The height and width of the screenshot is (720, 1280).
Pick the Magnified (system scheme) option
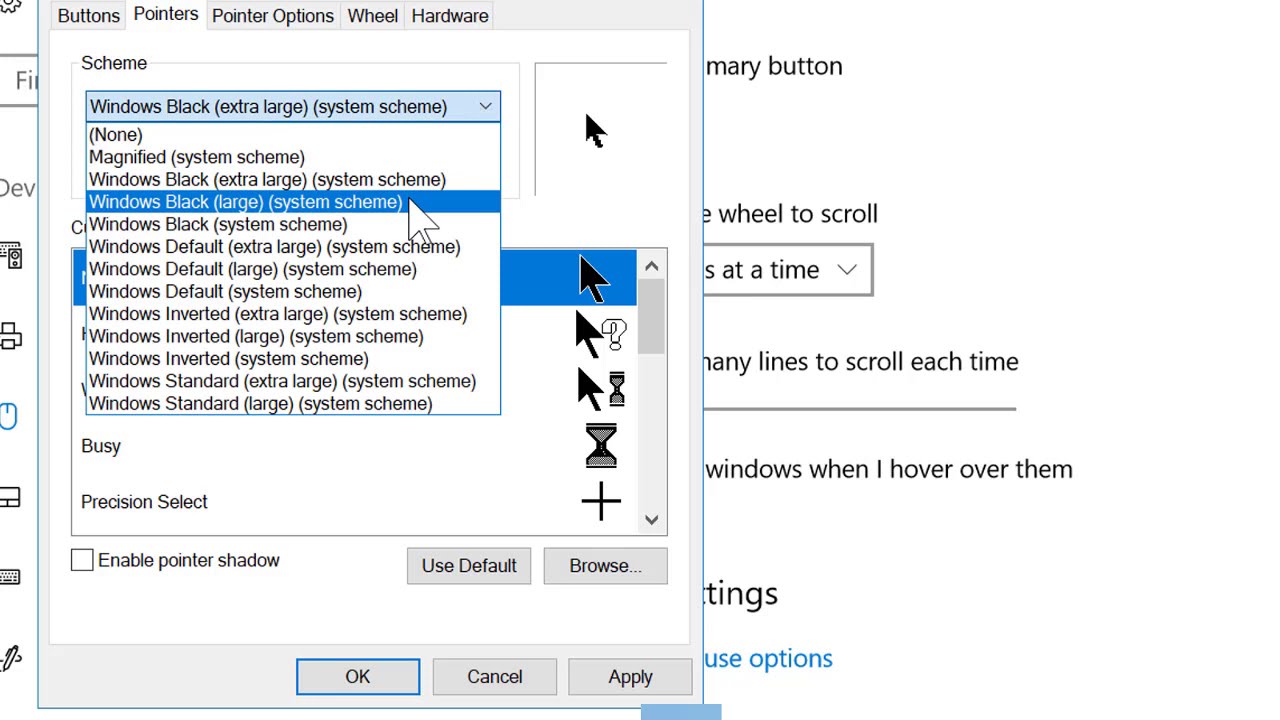point(293,157)
